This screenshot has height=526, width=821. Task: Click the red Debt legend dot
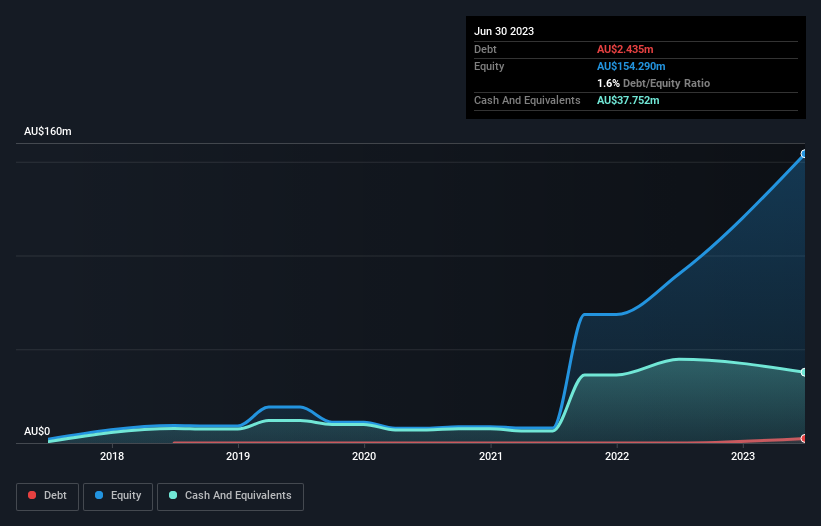32,495
